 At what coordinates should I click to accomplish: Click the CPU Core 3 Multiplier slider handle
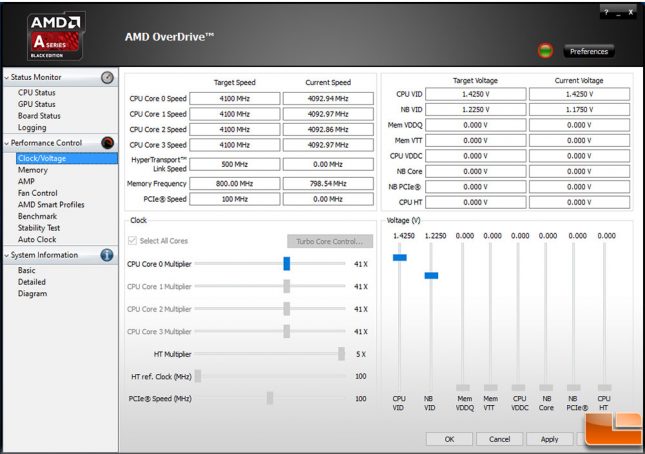[x=287, y=331]
